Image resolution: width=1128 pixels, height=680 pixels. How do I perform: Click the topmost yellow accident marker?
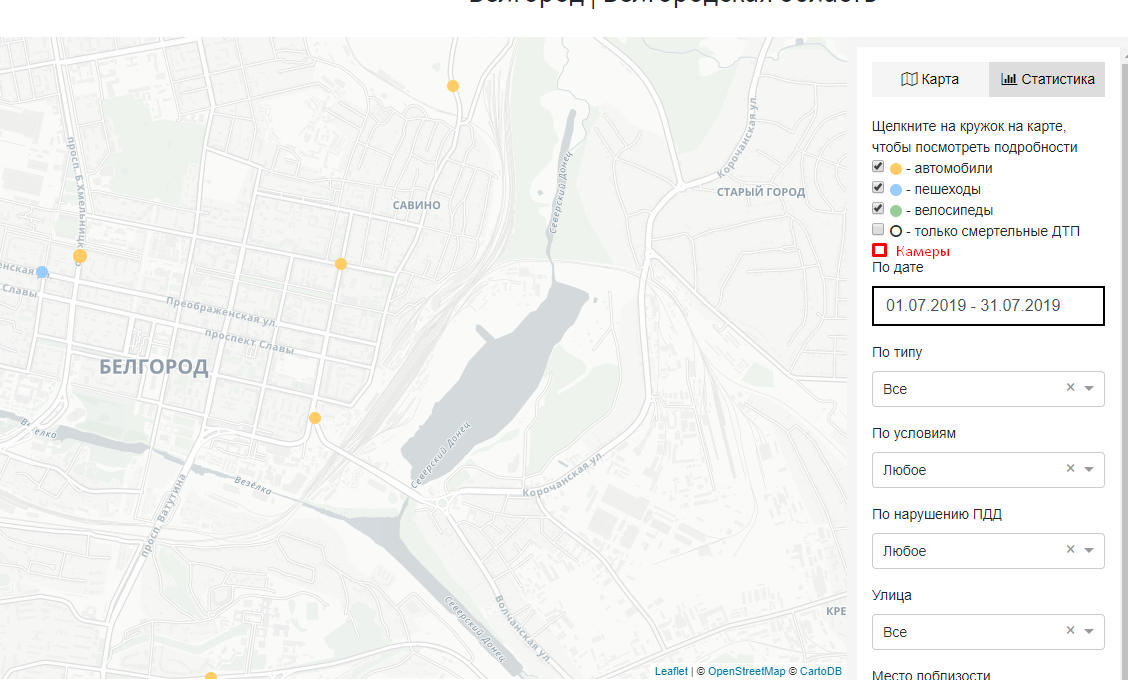pyautogui.click(x=453, y=86)
